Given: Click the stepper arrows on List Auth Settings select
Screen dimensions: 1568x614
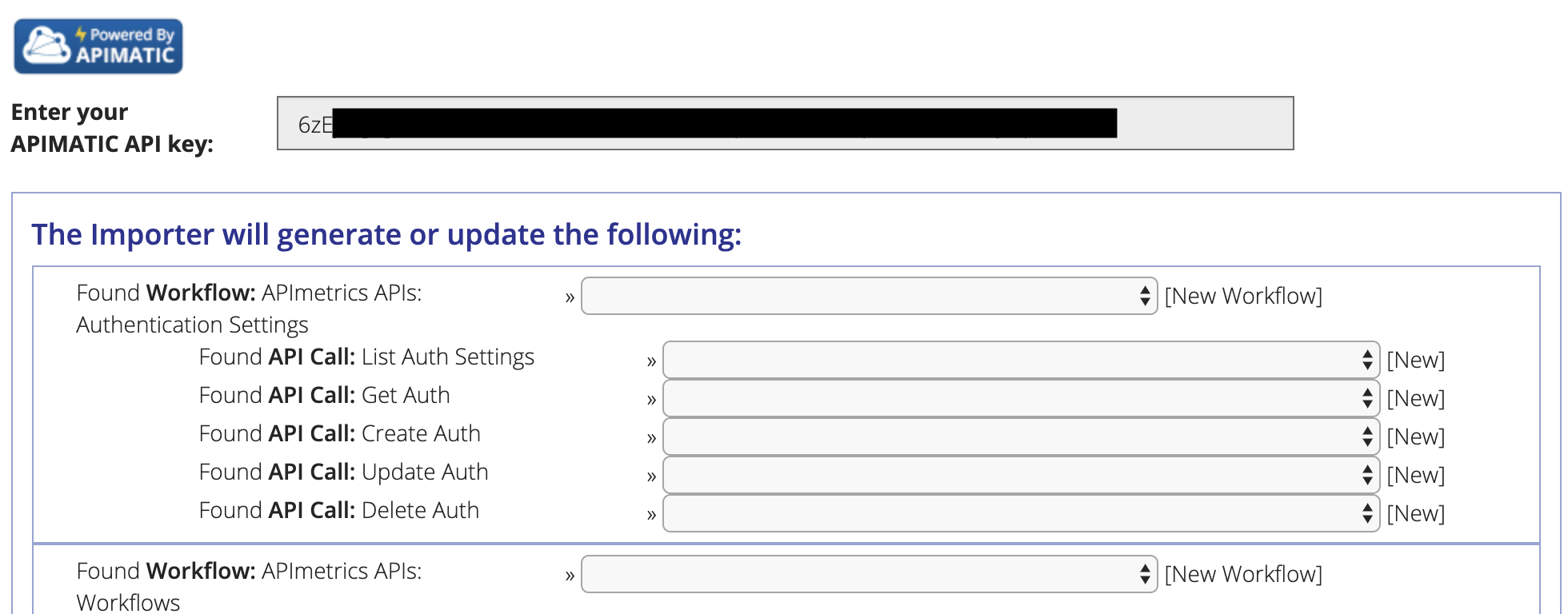Looking at the screenshot, I should point(1367,360).
